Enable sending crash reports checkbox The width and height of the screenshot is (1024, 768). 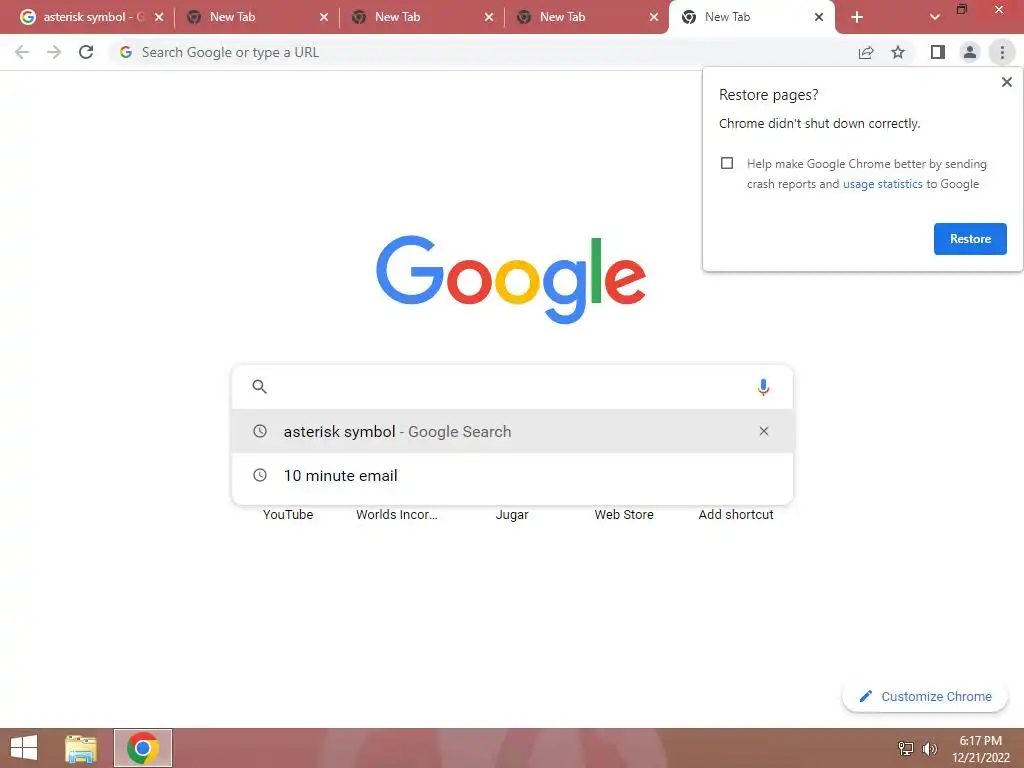coord(727,163)
